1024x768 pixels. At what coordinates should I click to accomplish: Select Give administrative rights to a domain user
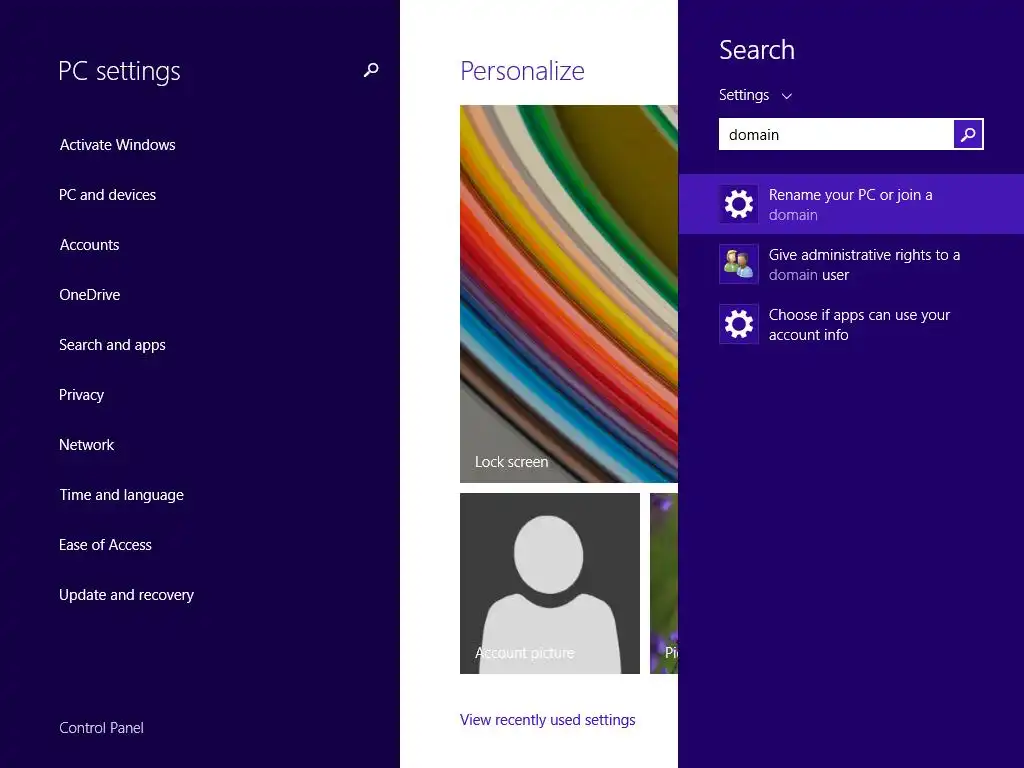[851, 264]
